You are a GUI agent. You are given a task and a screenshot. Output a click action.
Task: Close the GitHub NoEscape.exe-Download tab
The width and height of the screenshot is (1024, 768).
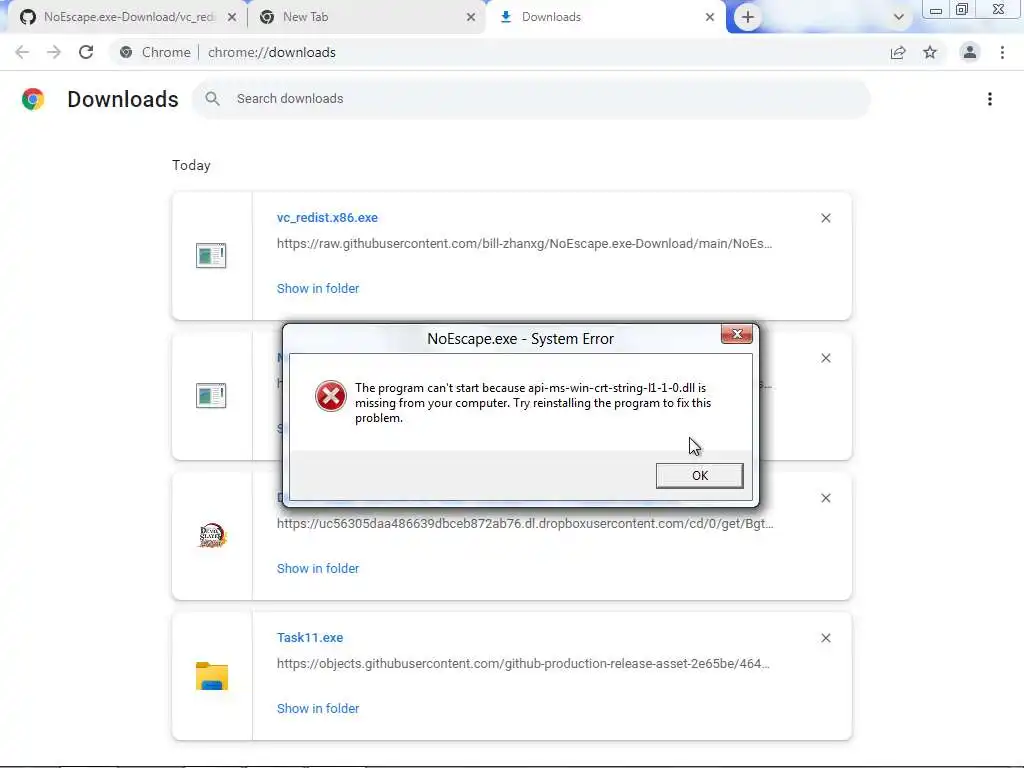point(232,17)
